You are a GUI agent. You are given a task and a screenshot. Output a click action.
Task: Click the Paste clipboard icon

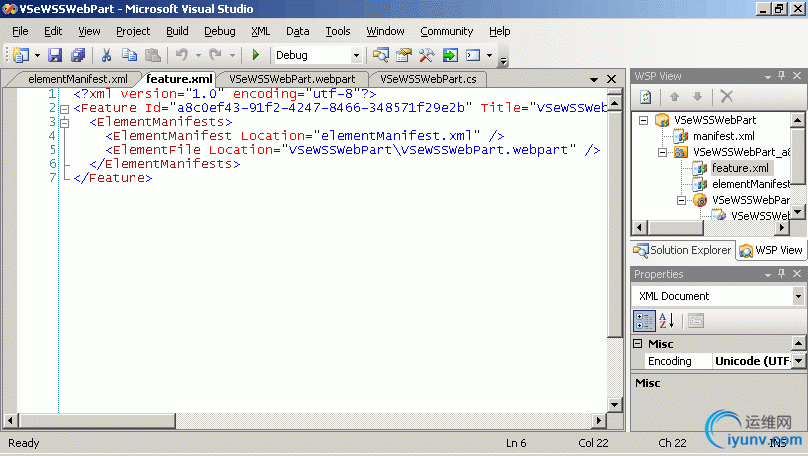152,55
